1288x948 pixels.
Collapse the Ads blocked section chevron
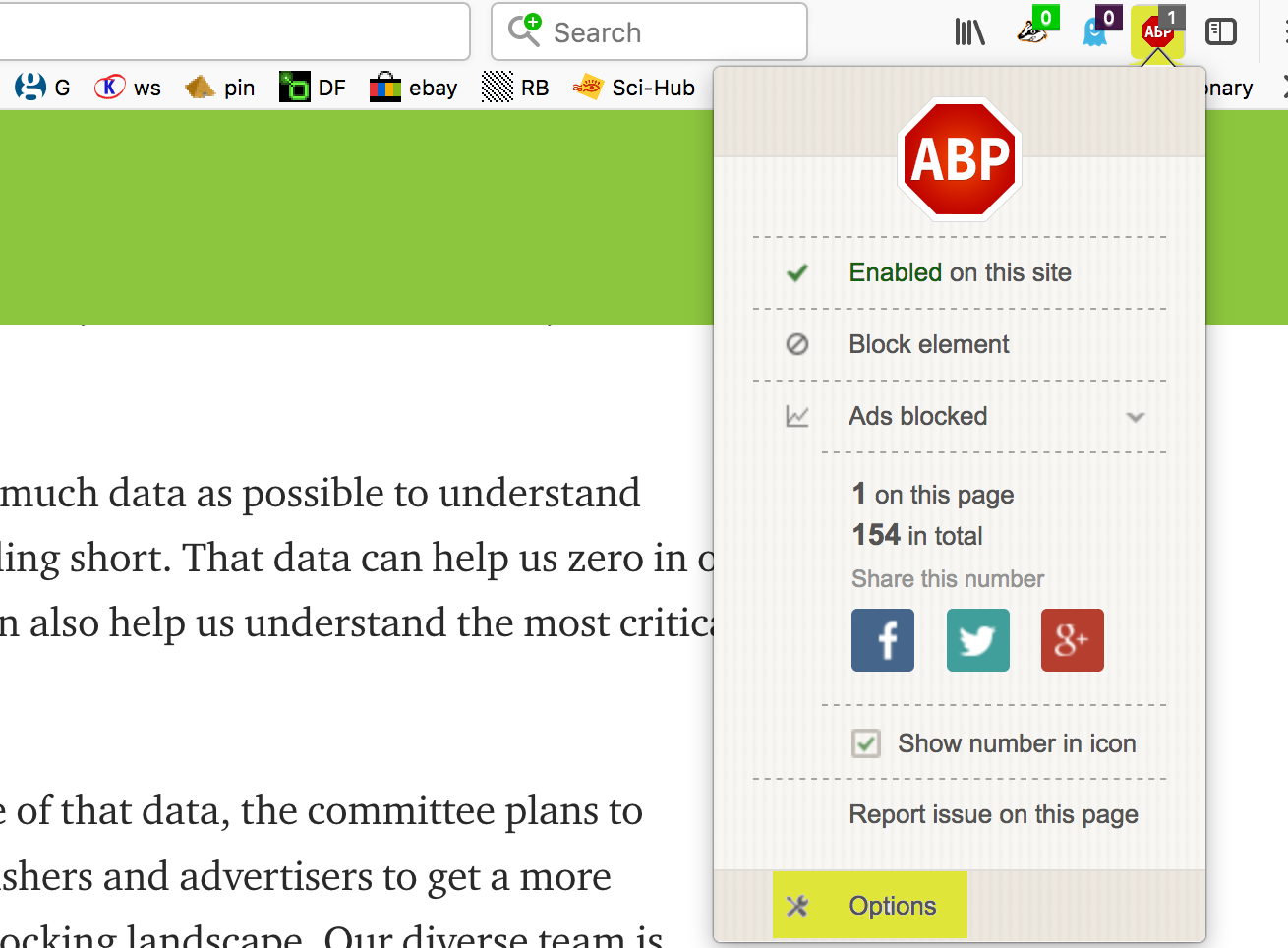[1136, 417]
